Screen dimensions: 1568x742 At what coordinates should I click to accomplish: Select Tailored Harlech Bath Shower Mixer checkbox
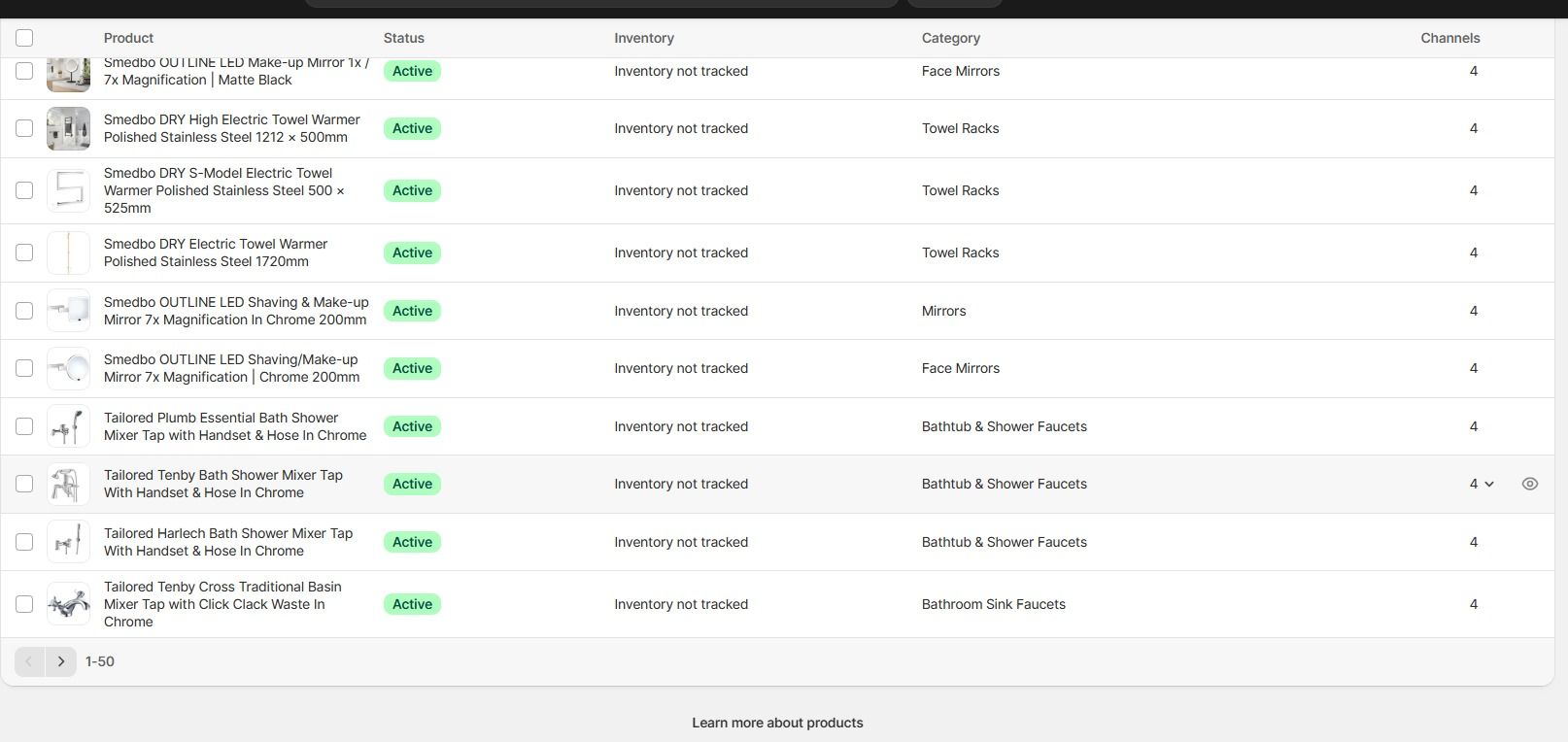pos(24,542)
